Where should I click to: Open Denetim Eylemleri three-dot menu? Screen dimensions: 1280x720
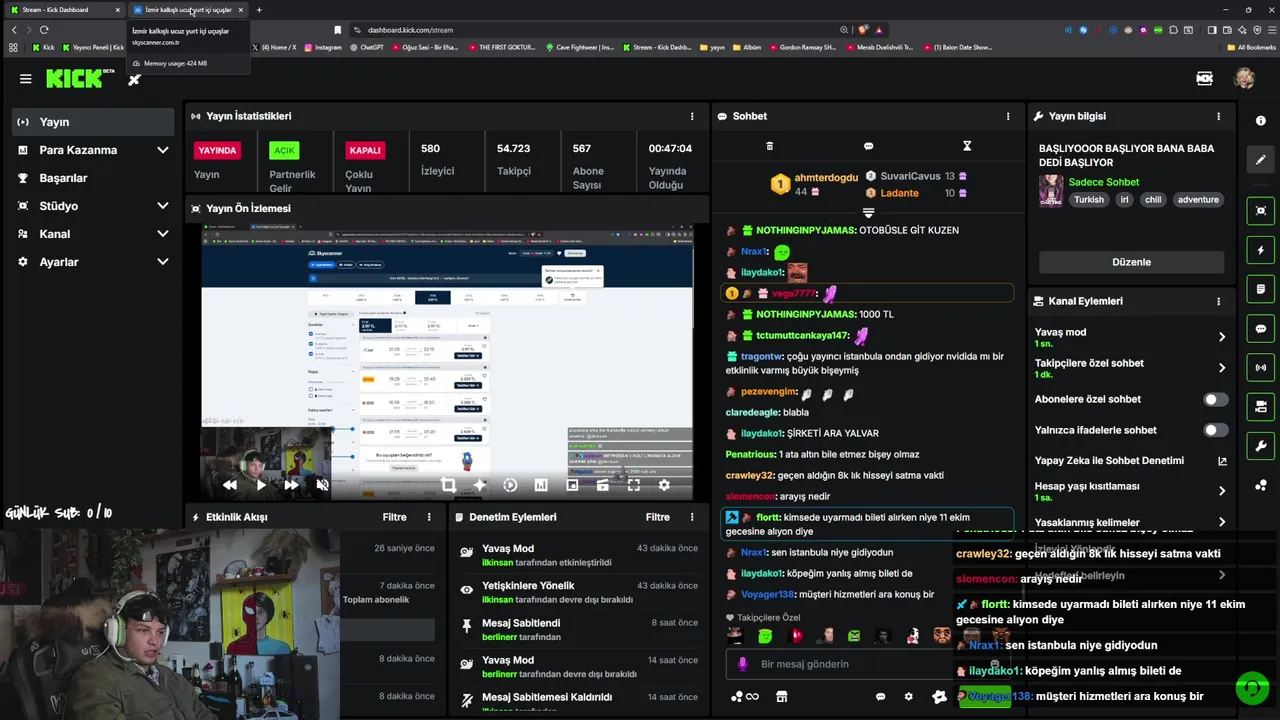point(692,517)
